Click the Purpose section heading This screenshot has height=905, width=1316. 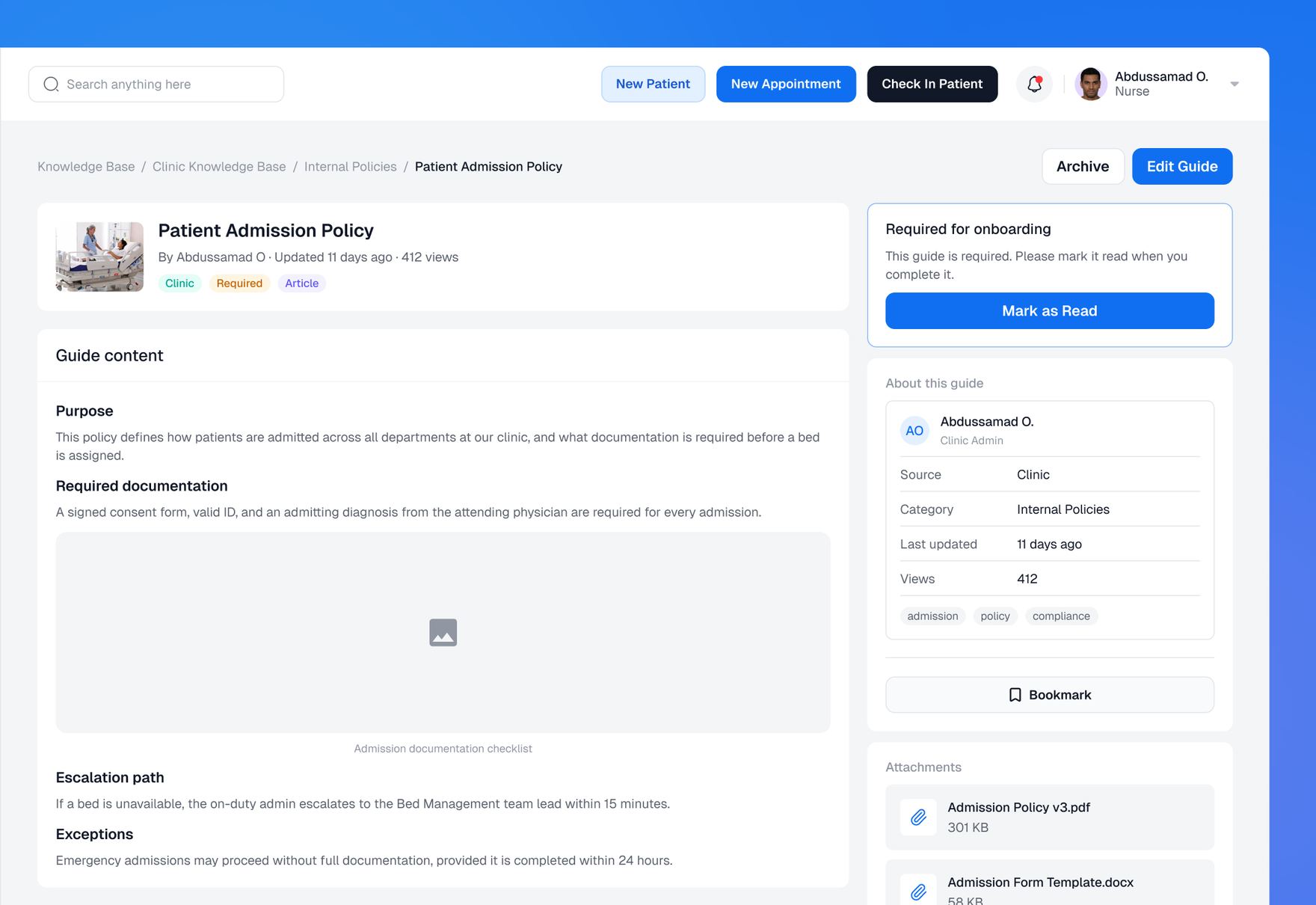pos(84,411)
